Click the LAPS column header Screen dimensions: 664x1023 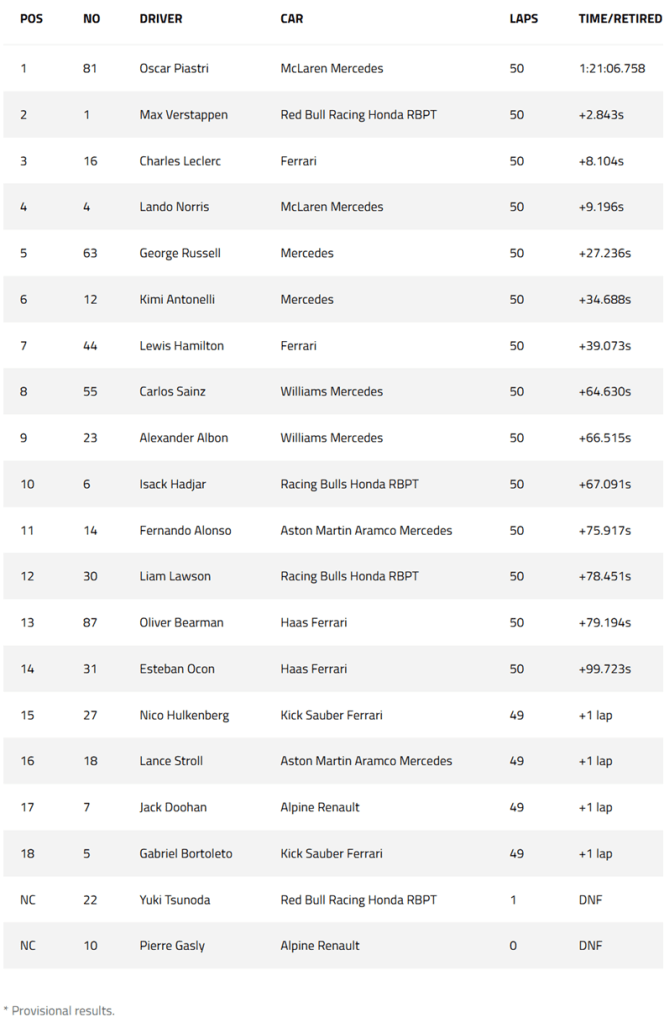pyautogui.click(x=523, y=19)
